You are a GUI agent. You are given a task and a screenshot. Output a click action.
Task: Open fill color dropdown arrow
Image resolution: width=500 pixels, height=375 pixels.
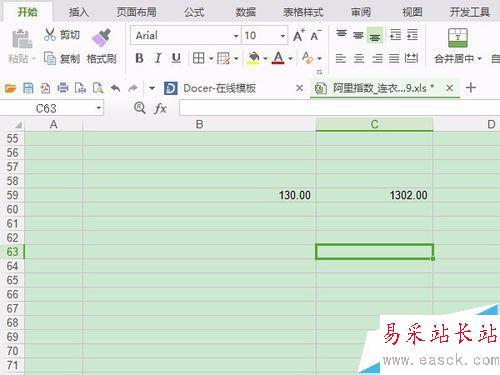pos(265,59)
